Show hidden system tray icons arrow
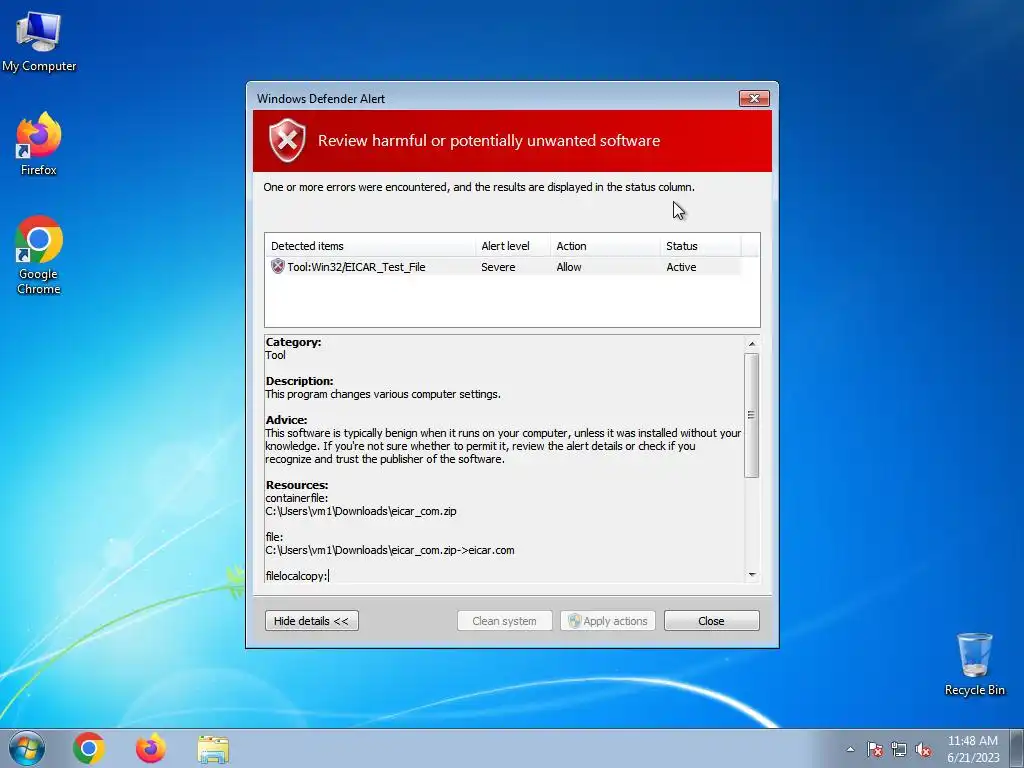 click(850, 749)
